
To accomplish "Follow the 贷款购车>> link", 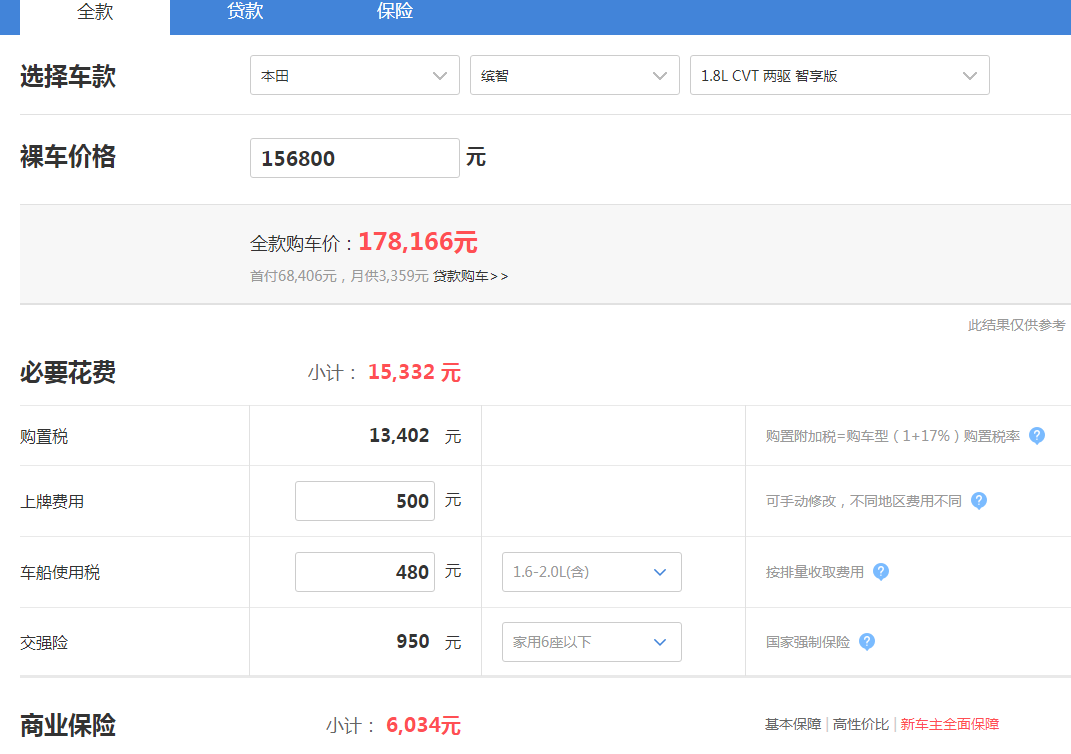I will pyautogui.click(x=471, y=276).
